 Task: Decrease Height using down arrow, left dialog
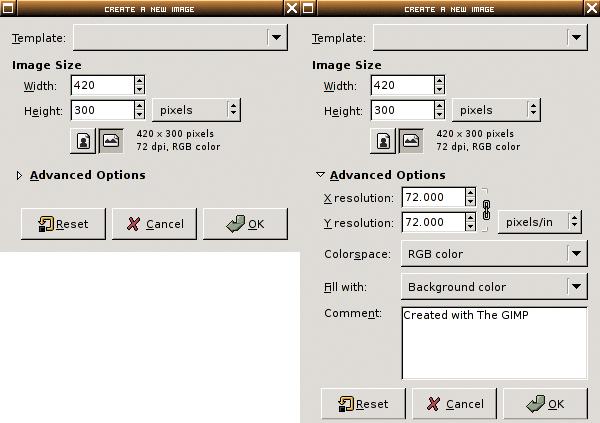(139, 115)
